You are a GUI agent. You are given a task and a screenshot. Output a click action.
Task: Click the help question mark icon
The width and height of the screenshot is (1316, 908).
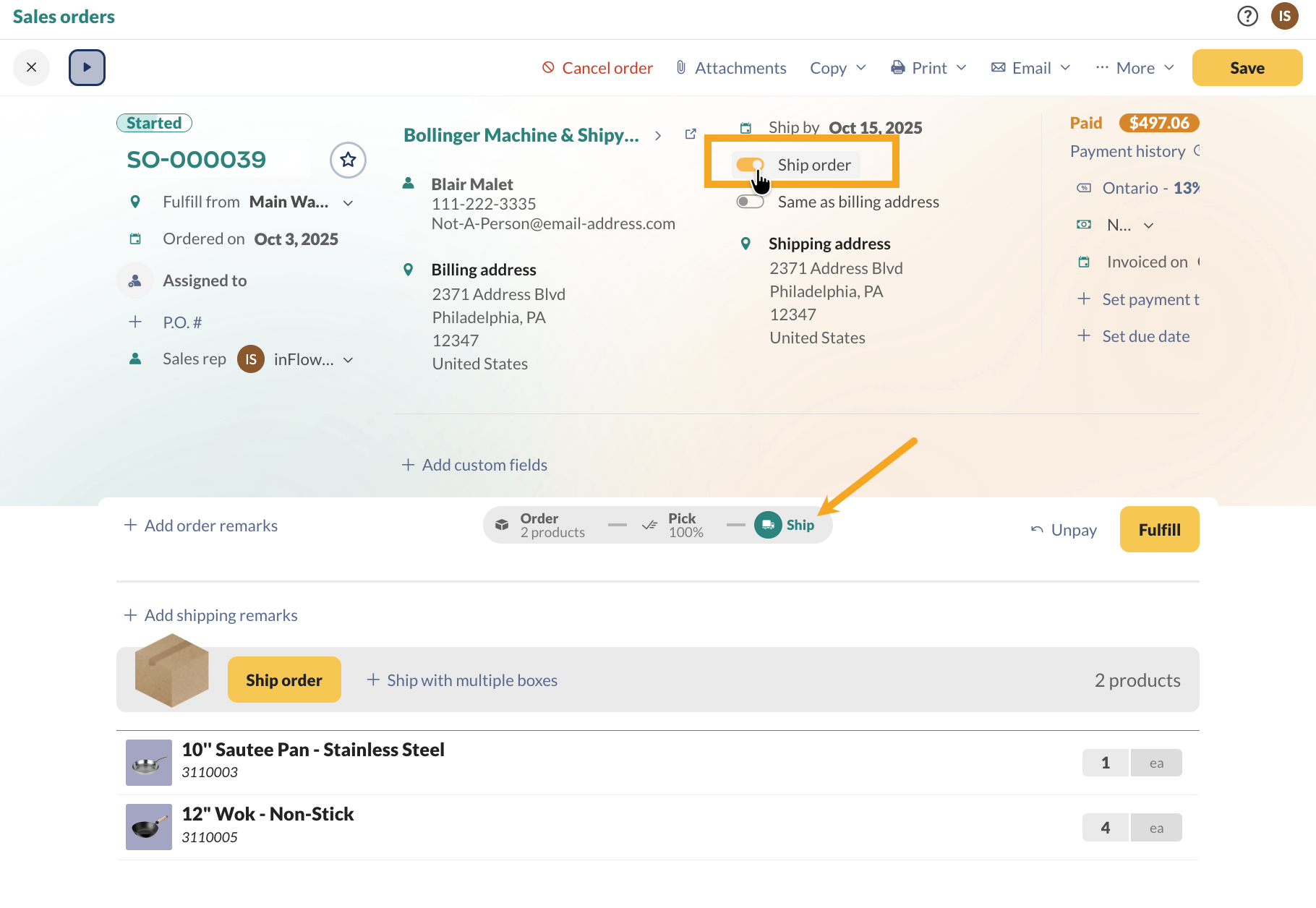pos(1247,15)
